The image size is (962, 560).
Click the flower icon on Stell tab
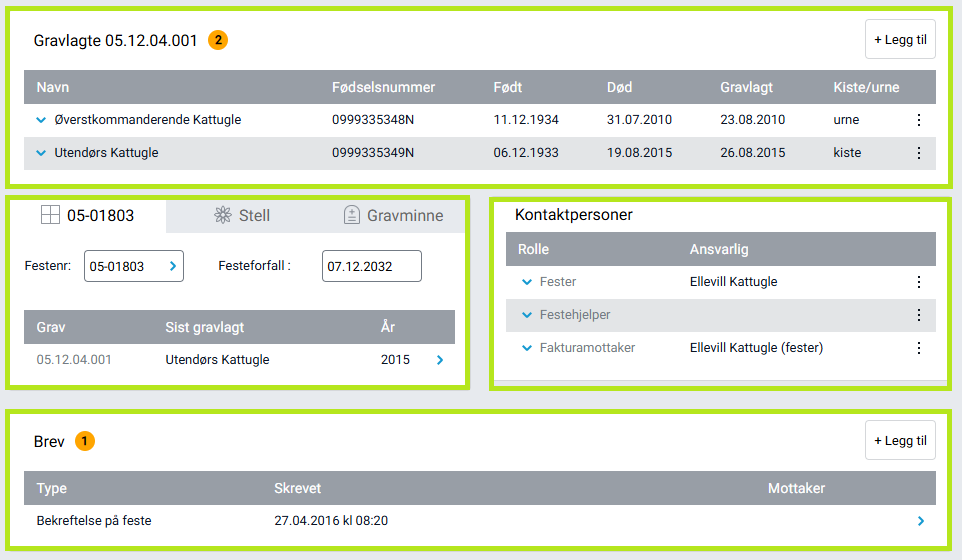click(223, 215)
